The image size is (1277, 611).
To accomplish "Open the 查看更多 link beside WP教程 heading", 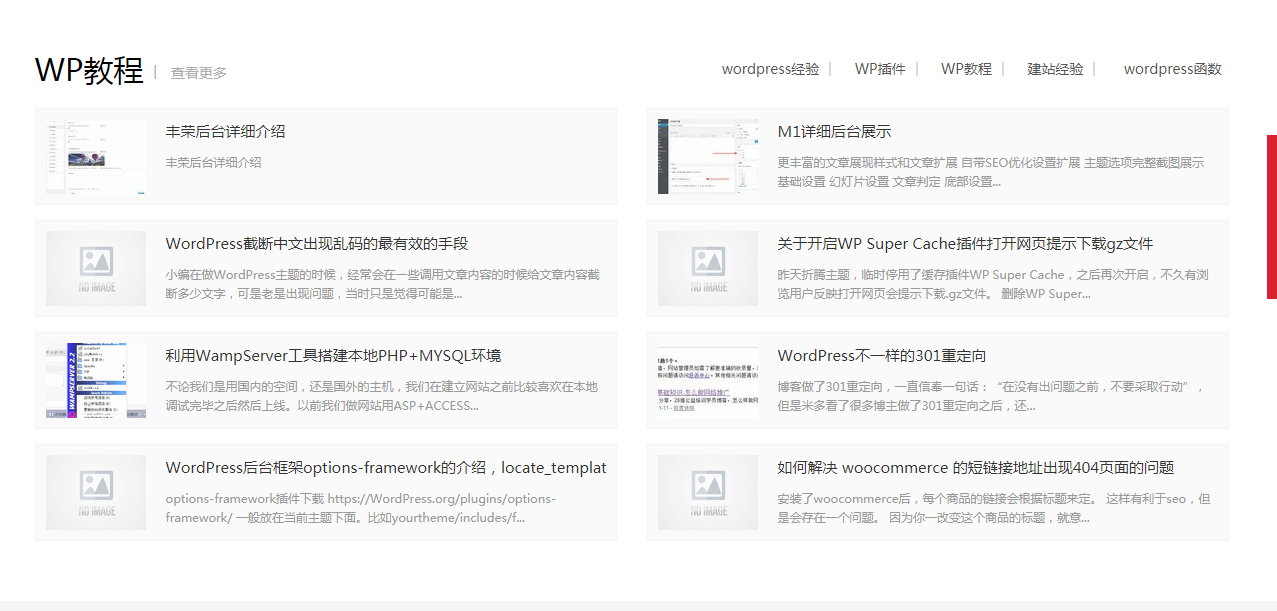I will [196, 71].
